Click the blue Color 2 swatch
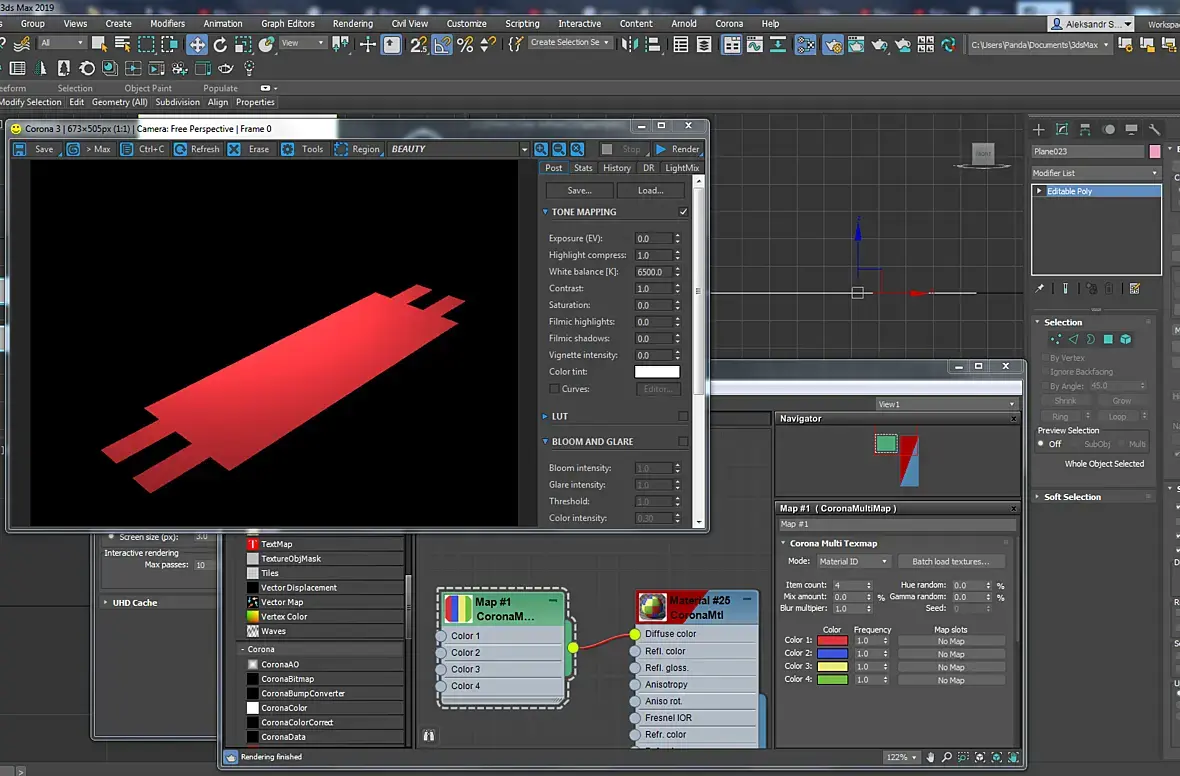The height and width of the screenshot is (776, 1180). 832,653
